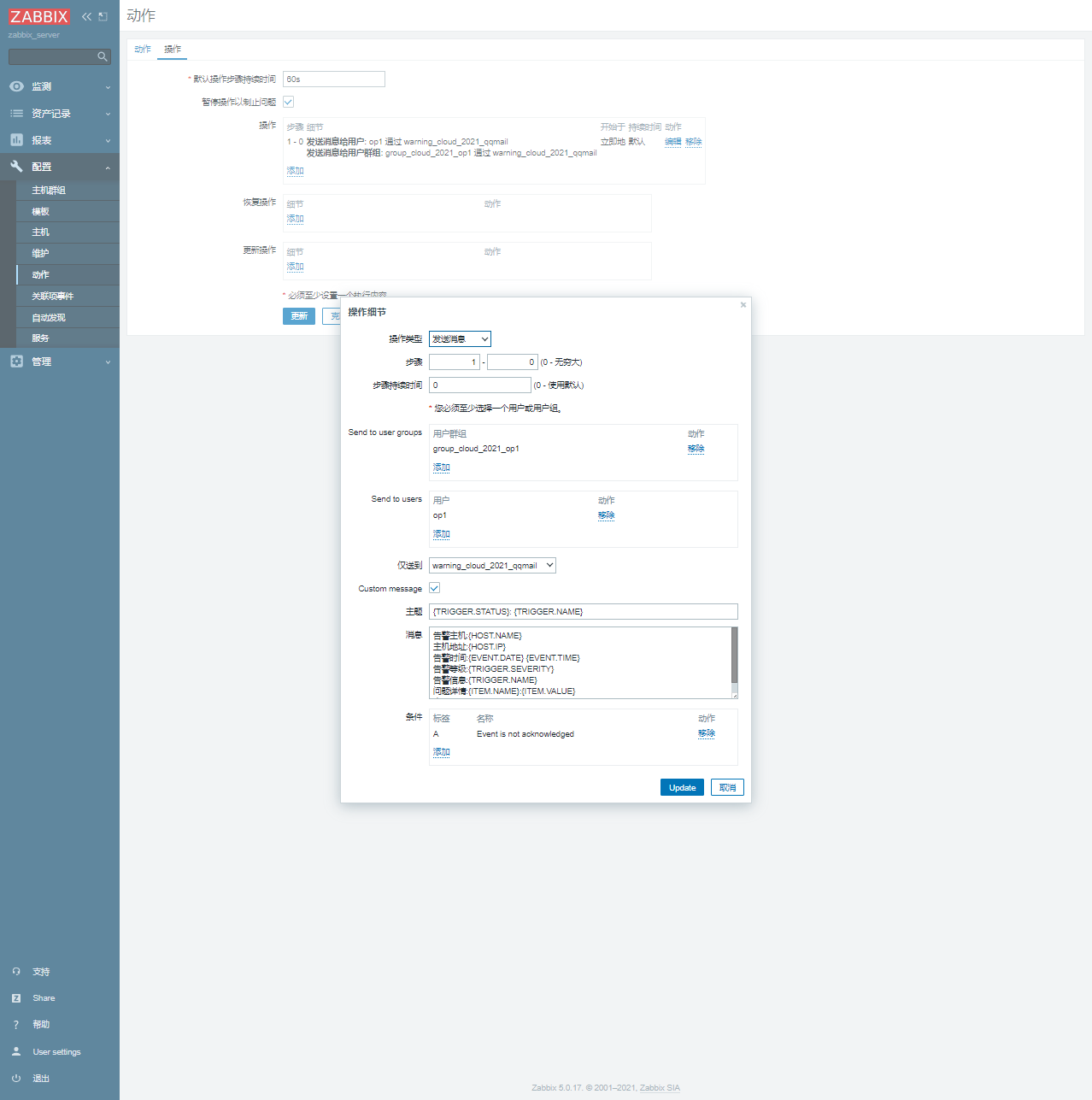Close the 操作细节 dialog with X
This screenshot has width=1092, height=1100.
(x=743, y=305)
